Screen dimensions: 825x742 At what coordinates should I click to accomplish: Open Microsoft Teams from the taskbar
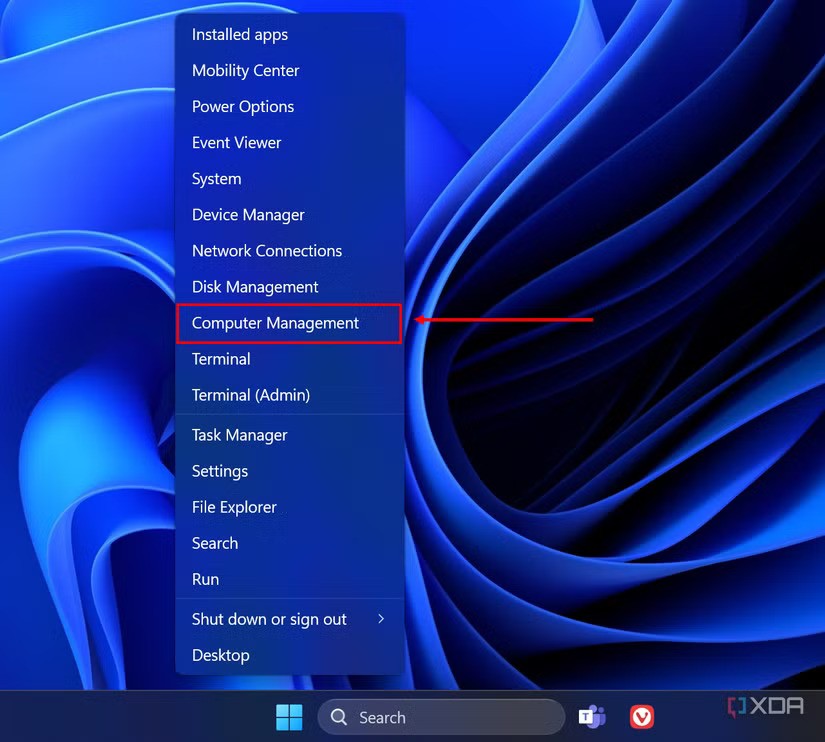point(592,717)
